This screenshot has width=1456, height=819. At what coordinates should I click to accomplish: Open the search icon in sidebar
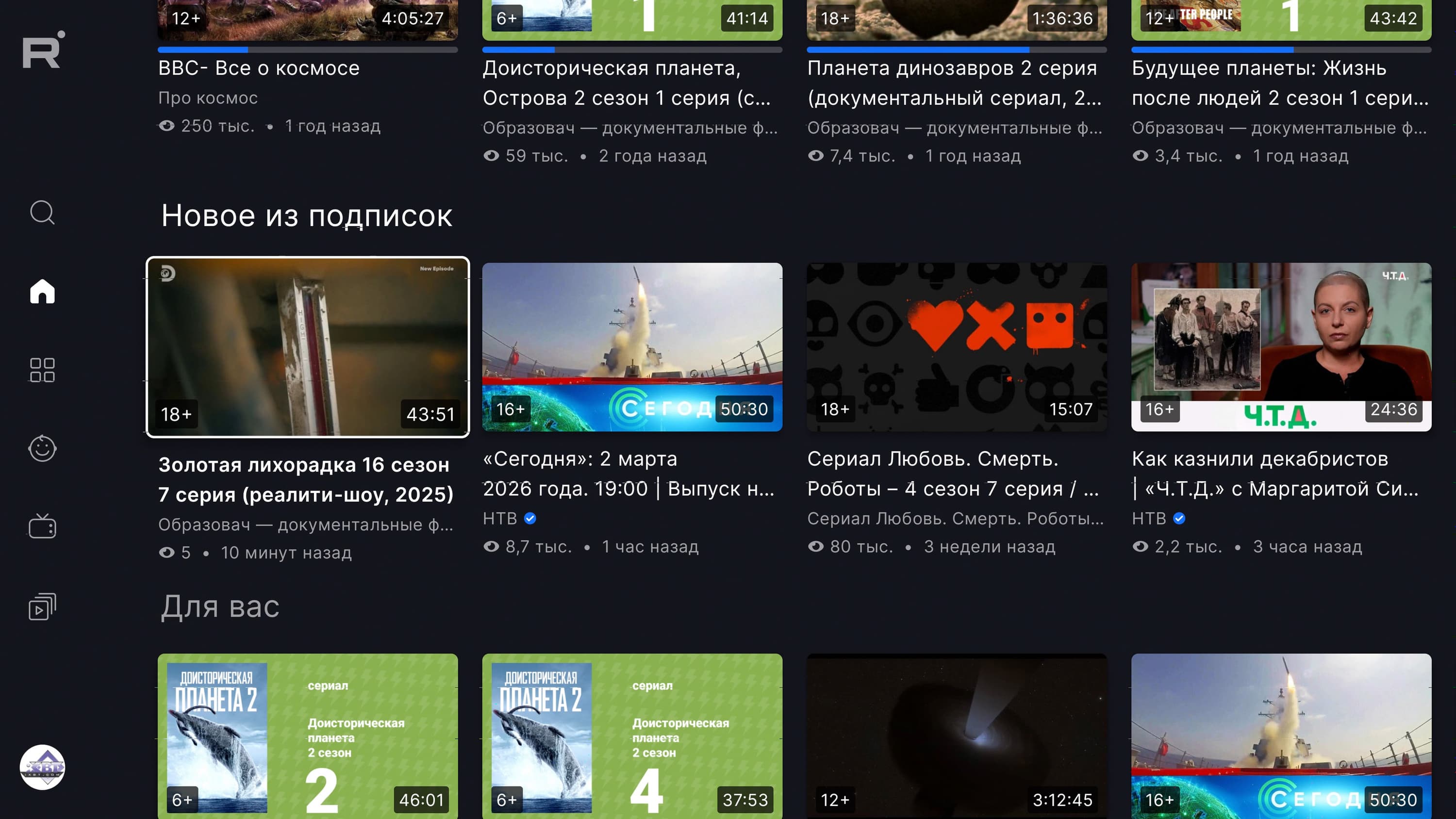click(x=42, y=213)
